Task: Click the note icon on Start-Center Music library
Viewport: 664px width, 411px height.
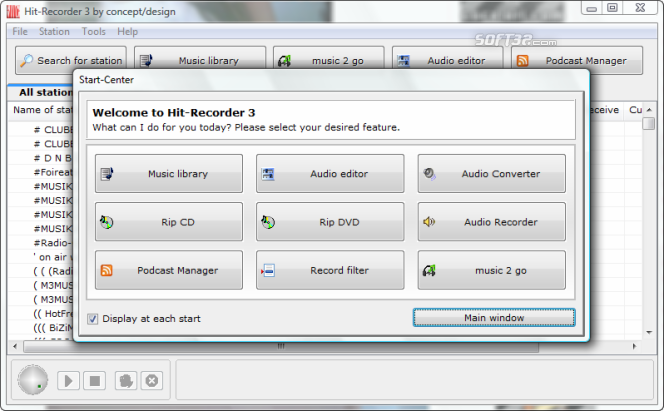Action: coord(107,174)
